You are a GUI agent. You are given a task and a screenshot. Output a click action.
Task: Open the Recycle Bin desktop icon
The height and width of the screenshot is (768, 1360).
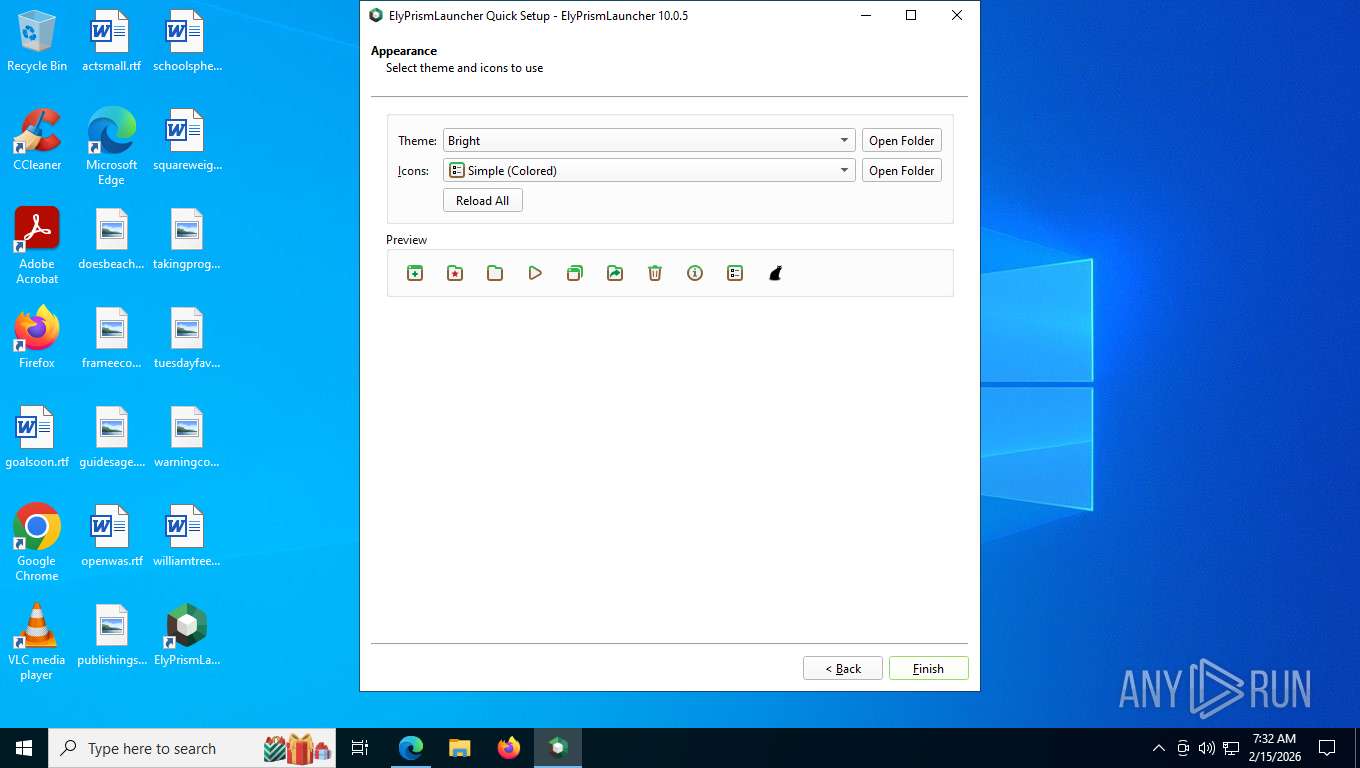pos(37,42)
